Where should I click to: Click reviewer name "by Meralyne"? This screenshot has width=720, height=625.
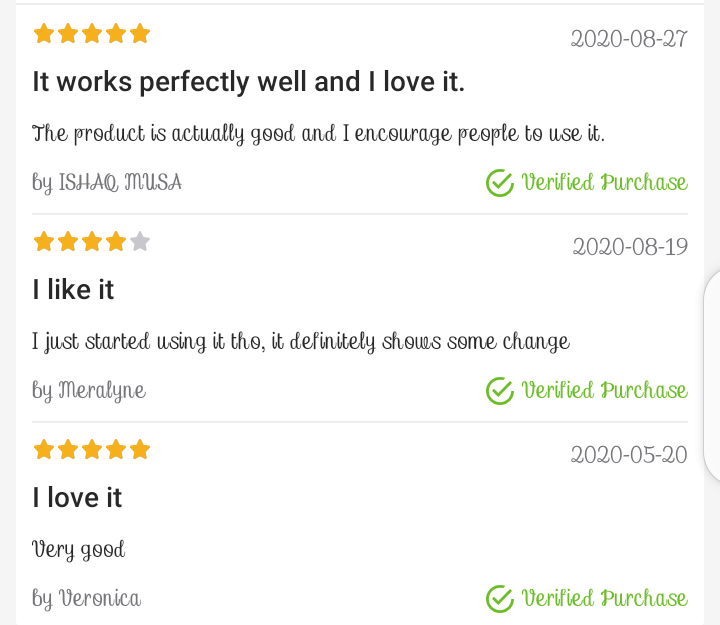tap(89, 391)
